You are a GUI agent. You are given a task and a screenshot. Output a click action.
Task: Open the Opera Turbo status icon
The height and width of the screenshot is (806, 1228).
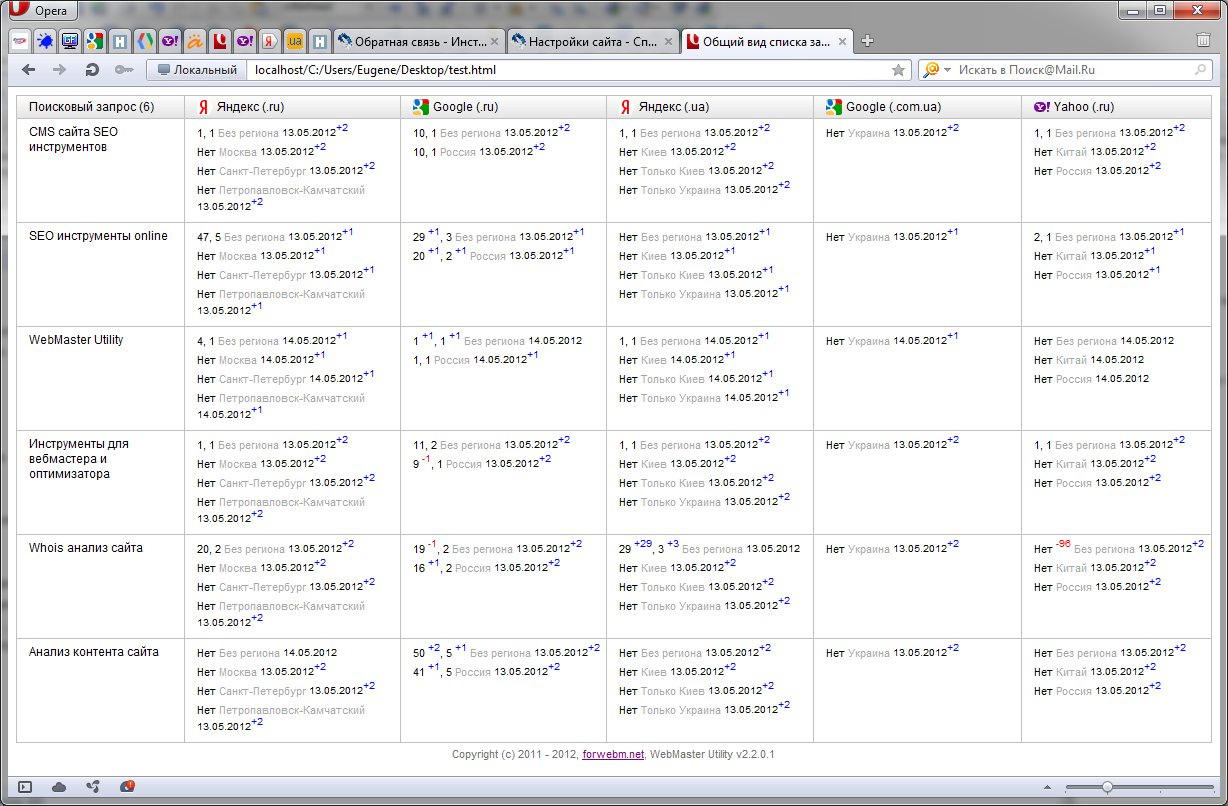[x=127, y=787]
